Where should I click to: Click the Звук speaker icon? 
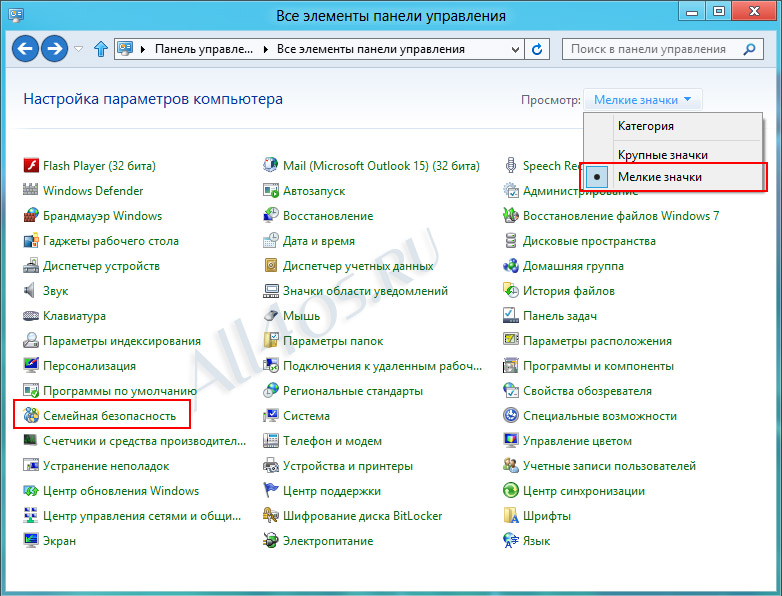(x=31, y=290)
